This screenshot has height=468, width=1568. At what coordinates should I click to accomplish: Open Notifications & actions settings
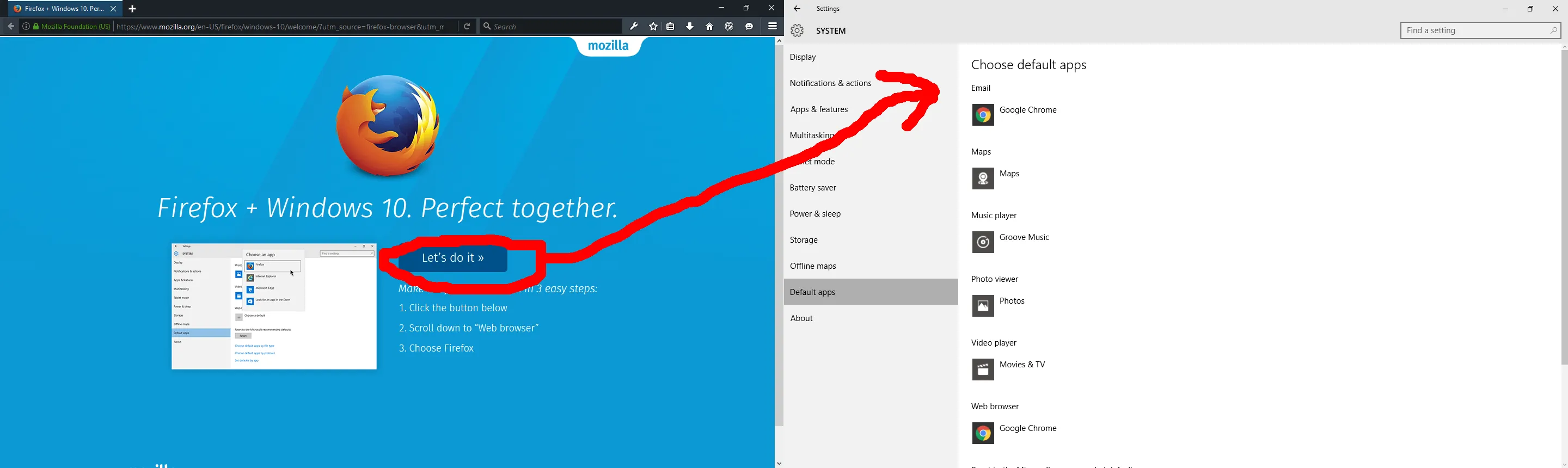(x=871, y=83)
